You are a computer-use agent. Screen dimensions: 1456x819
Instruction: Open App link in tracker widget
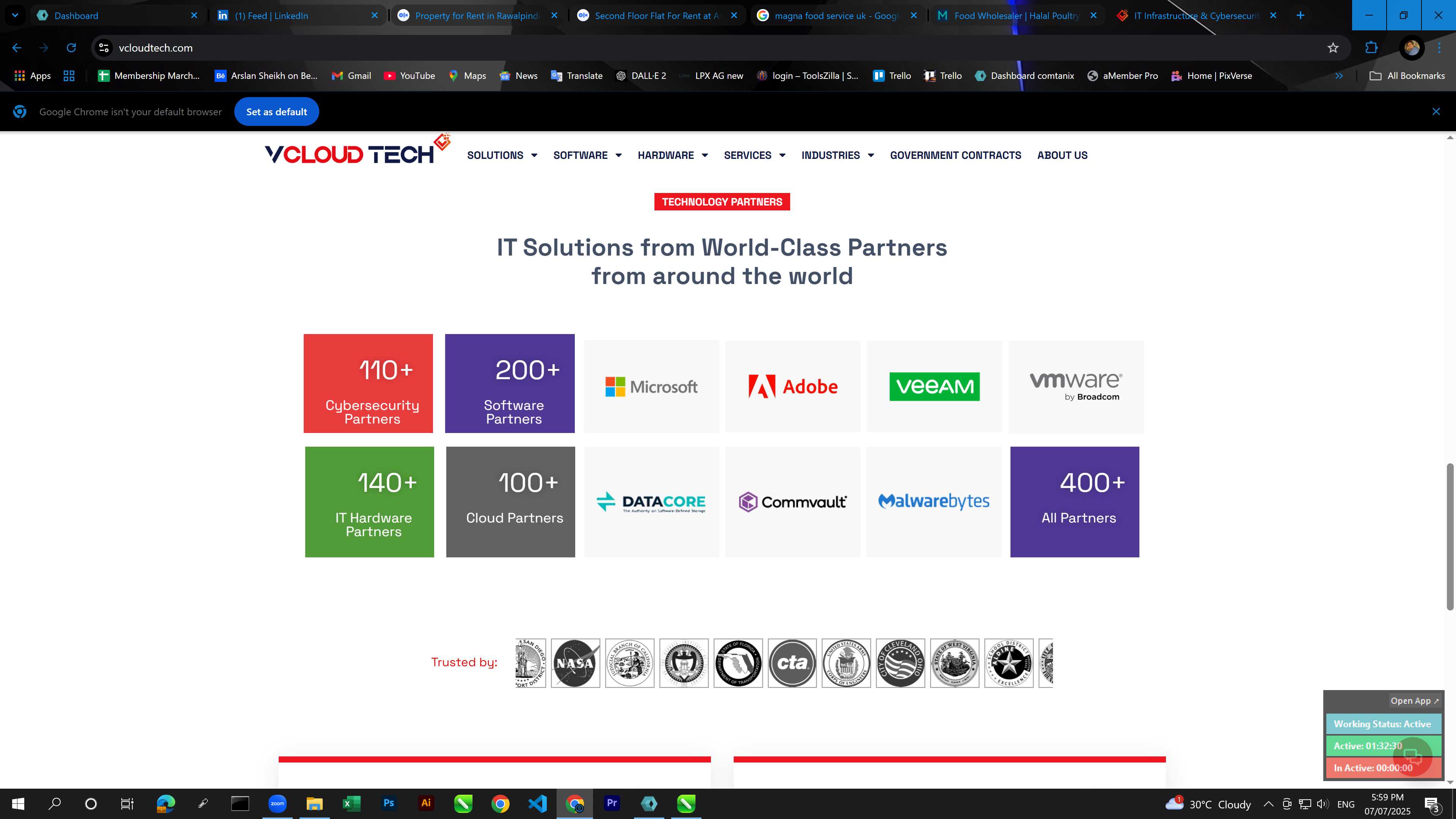pos(1414,701)
